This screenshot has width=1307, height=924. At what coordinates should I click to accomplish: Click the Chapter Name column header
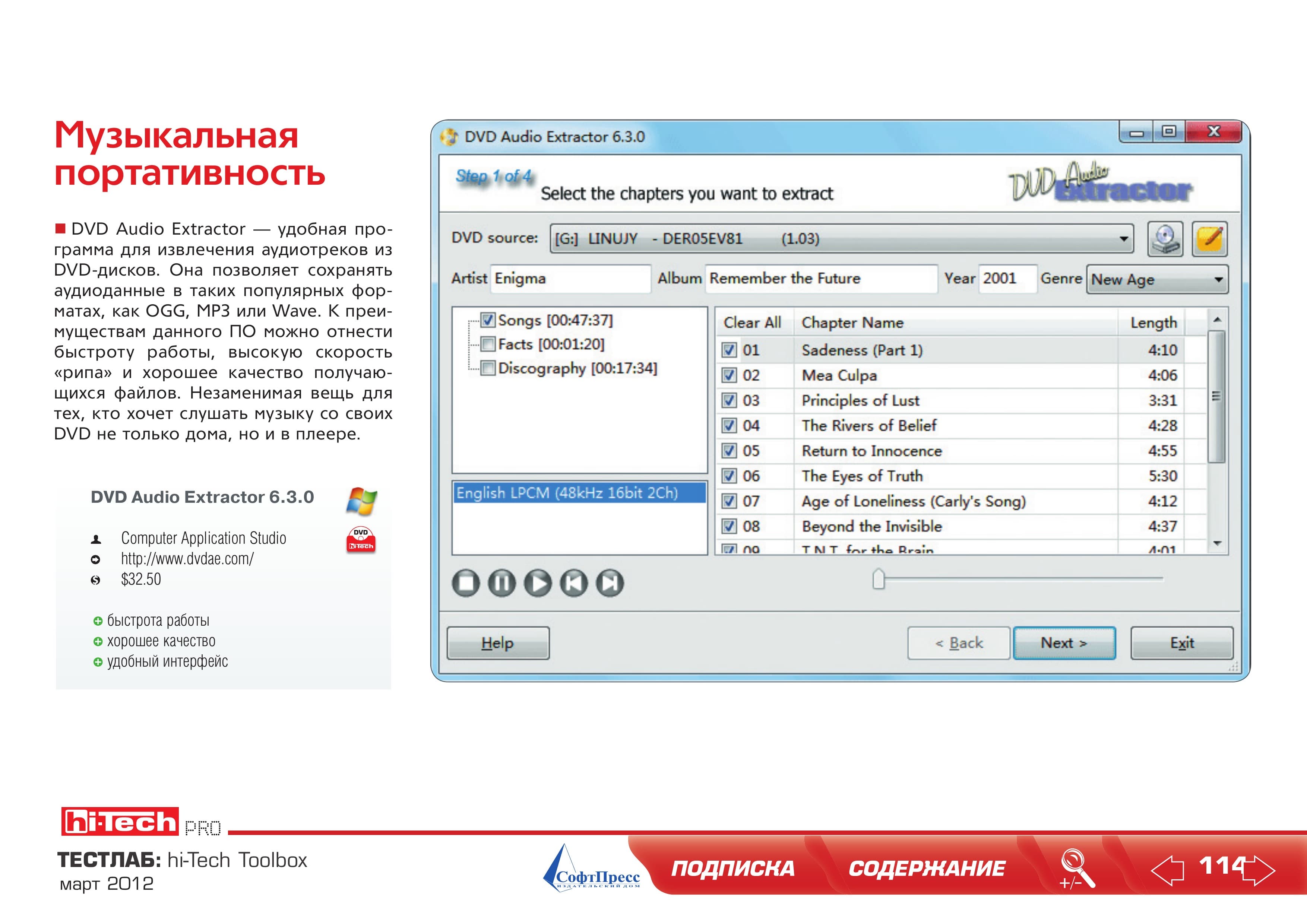956,323
